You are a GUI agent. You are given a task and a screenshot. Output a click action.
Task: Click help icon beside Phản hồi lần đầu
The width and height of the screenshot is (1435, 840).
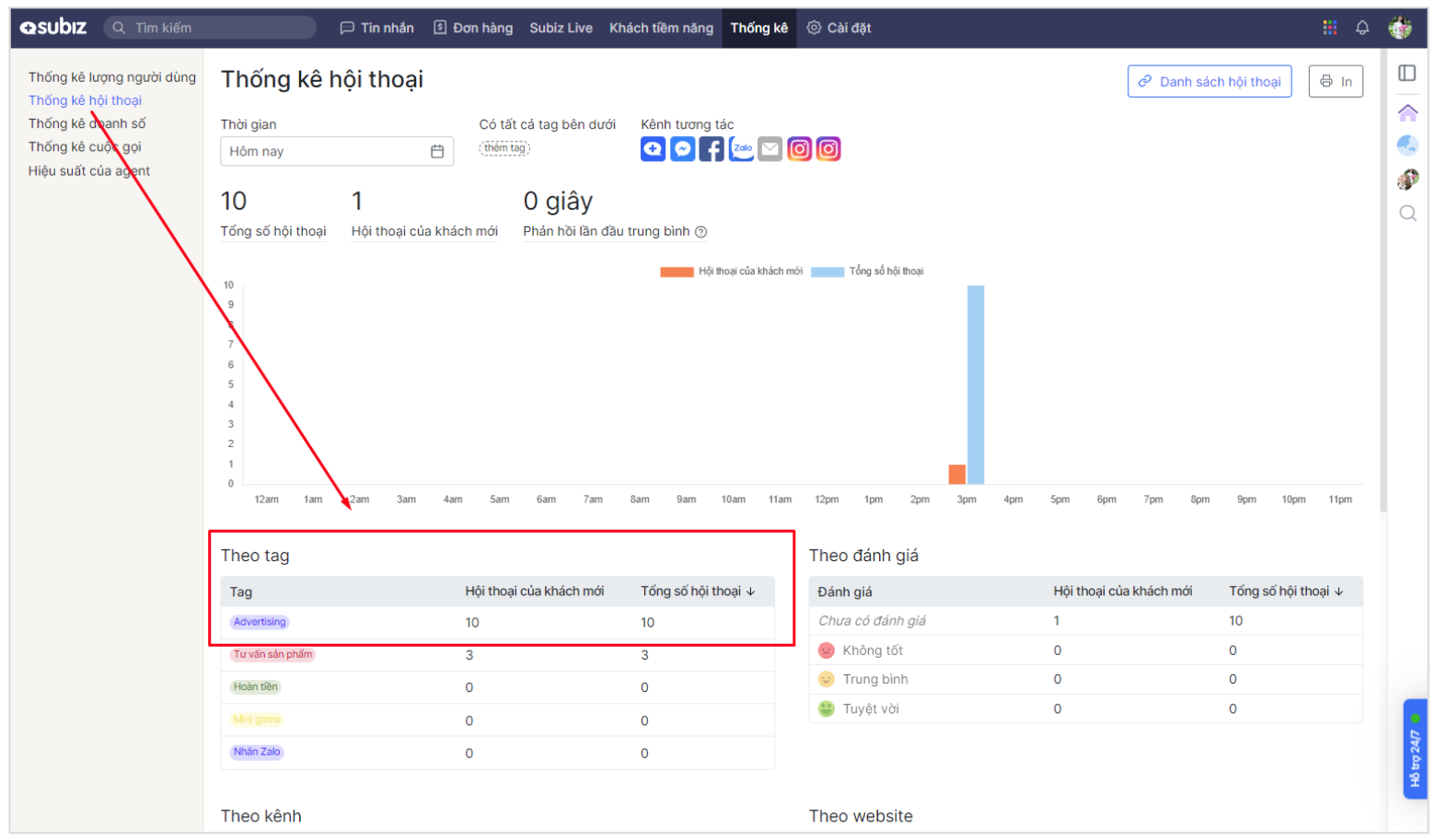701,232
